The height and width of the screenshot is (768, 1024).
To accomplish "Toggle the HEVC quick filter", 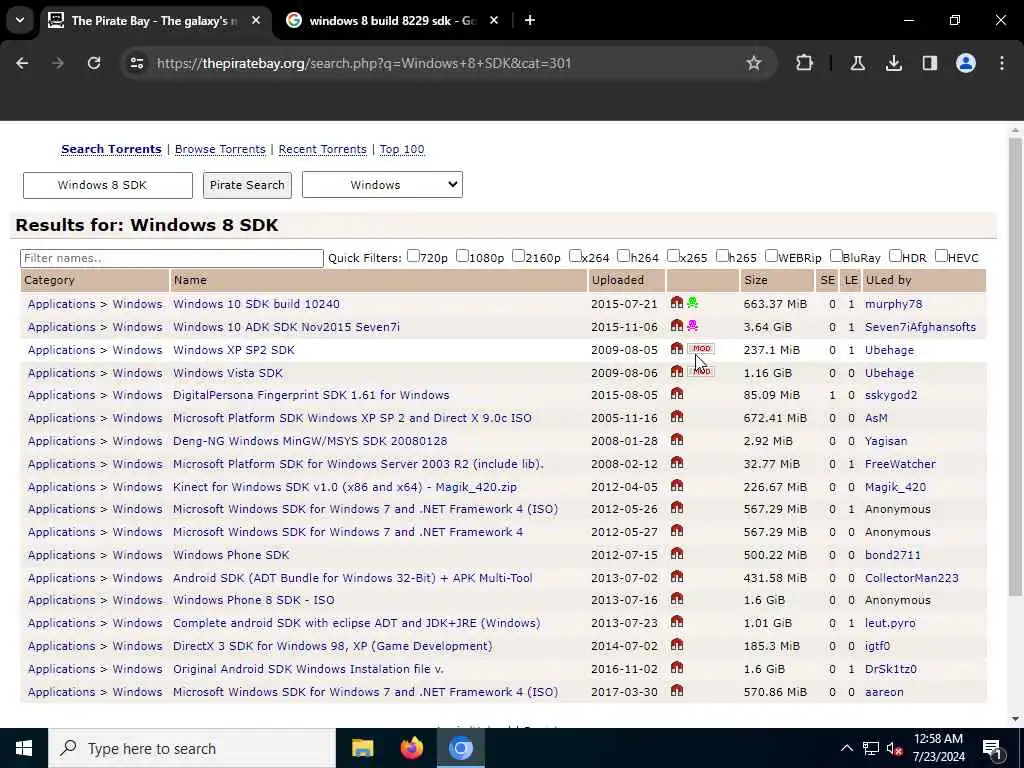I will 941,255.
